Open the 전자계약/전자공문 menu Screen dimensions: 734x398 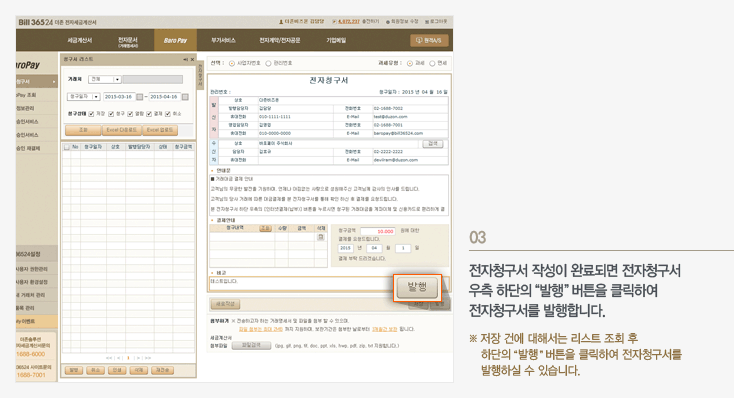click(x=280, y=41)
